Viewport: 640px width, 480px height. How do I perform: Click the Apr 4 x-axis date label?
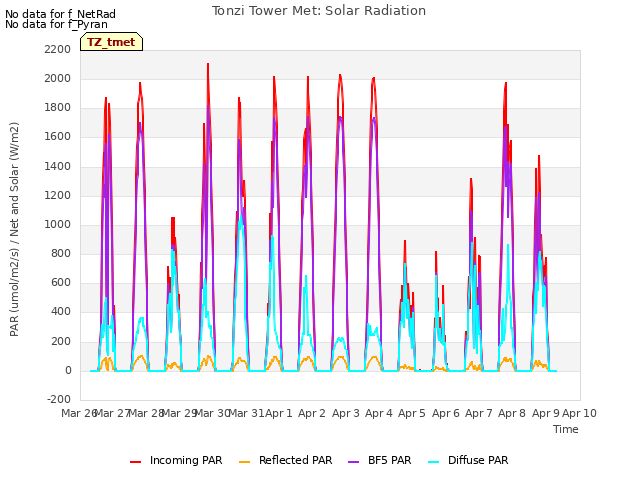pos(379,413)
